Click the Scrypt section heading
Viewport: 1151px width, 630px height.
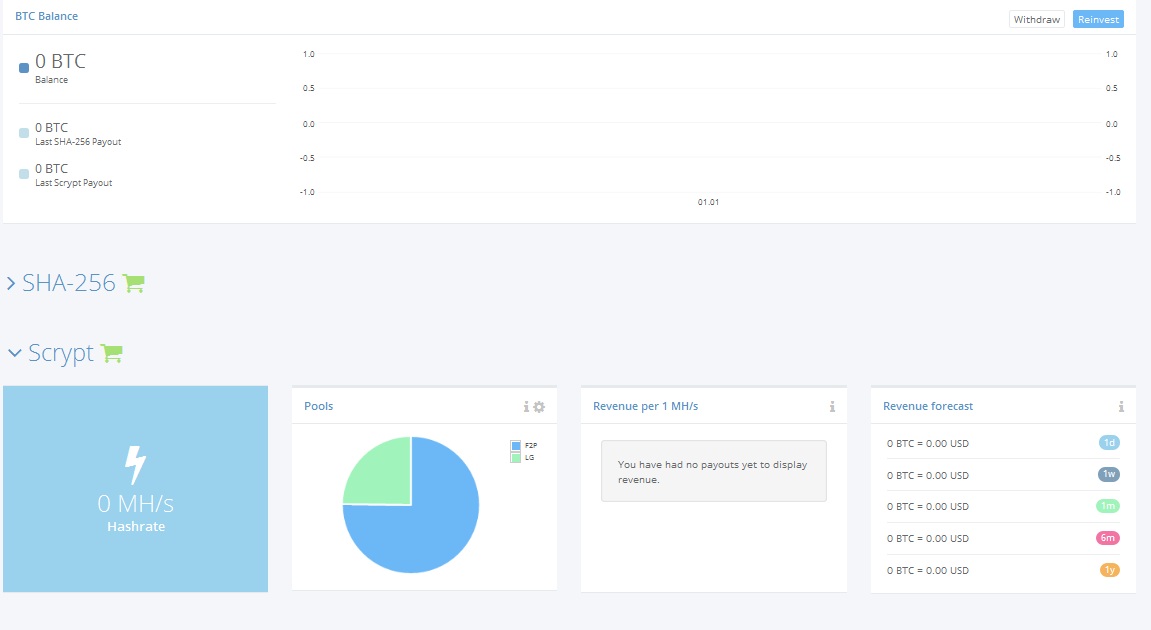[61, 353]
